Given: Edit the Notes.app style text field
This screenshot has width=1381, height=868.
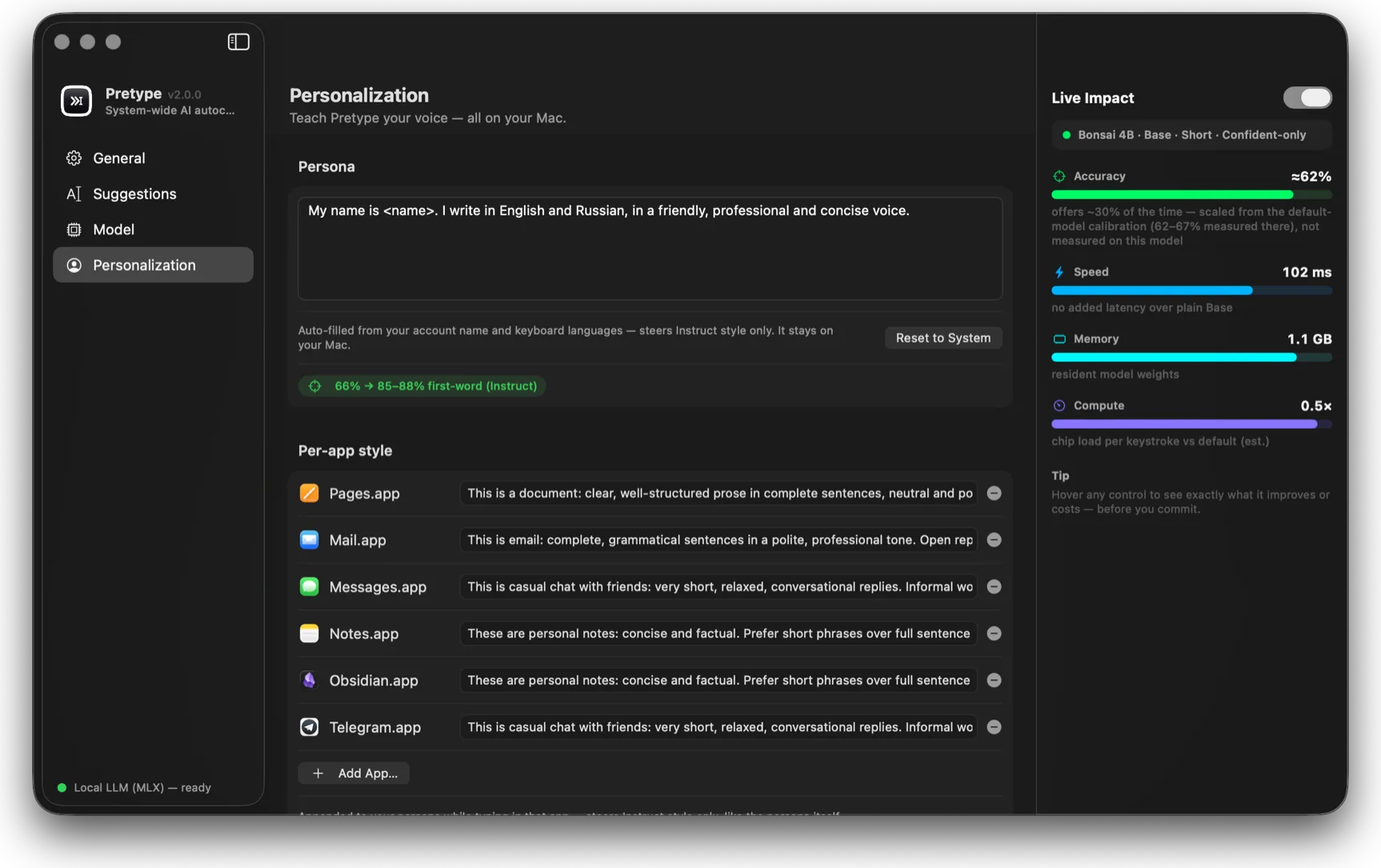Looking at the screenshot, I should 719,634.
